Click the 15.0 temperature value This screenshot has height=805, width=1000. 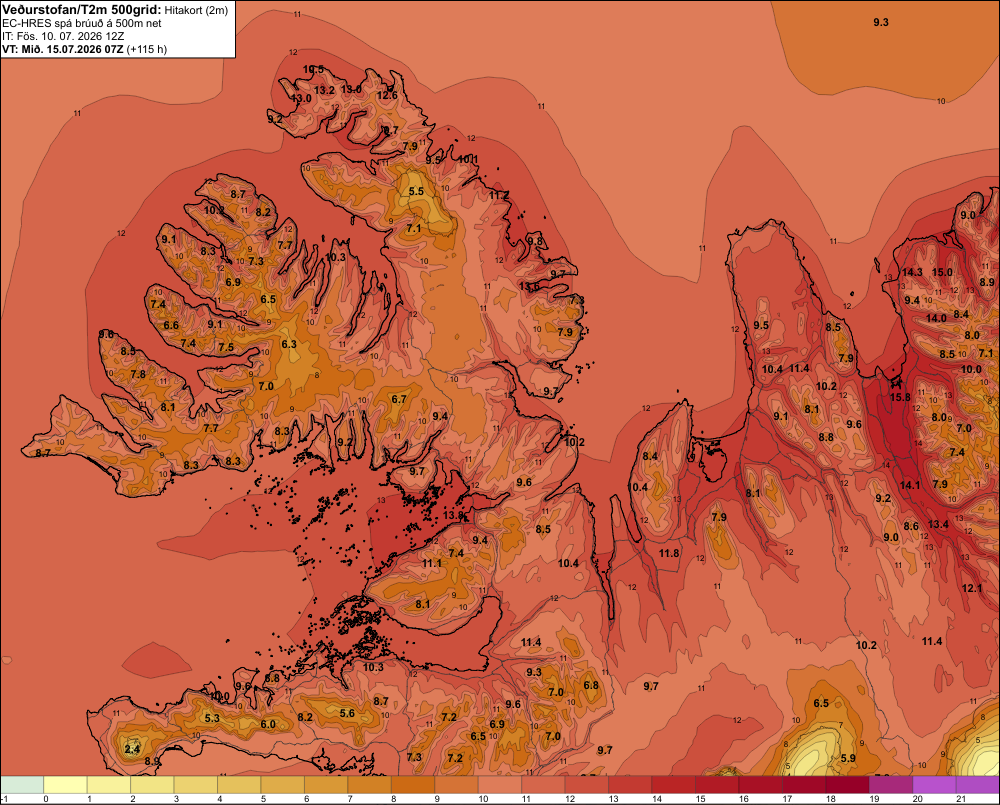pos(942,272)
